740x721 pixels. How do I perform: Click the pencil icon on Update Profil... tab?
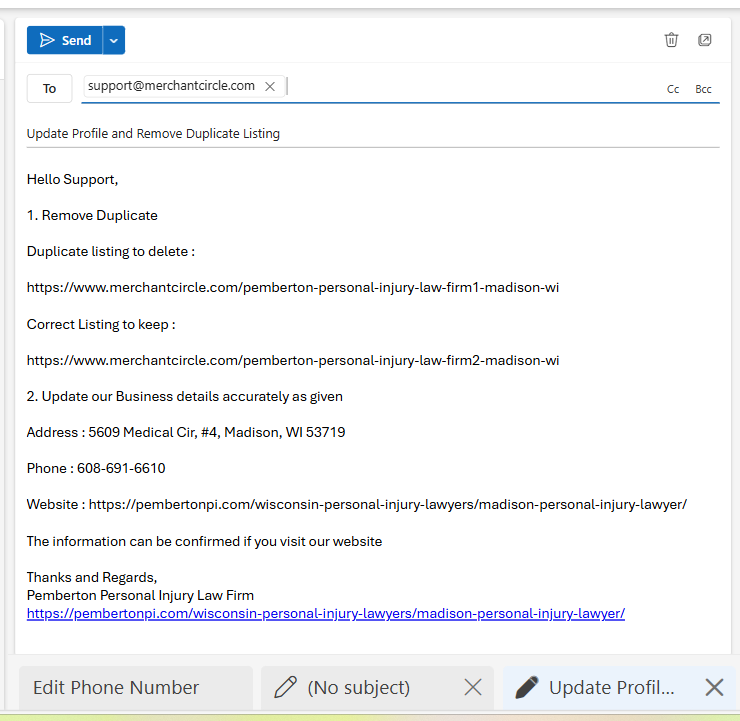point(527,687)
